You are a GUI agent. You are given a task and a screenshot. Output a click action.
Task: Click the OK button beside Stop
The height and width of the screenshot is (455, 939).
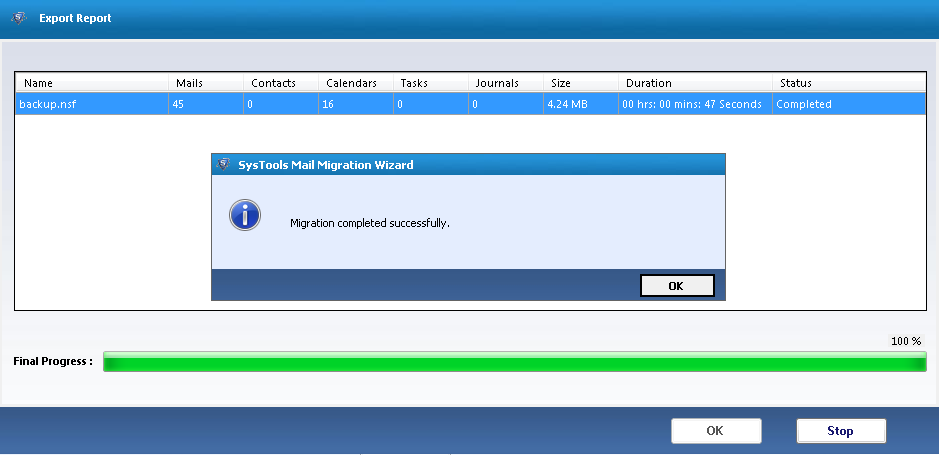coord(716,430)
